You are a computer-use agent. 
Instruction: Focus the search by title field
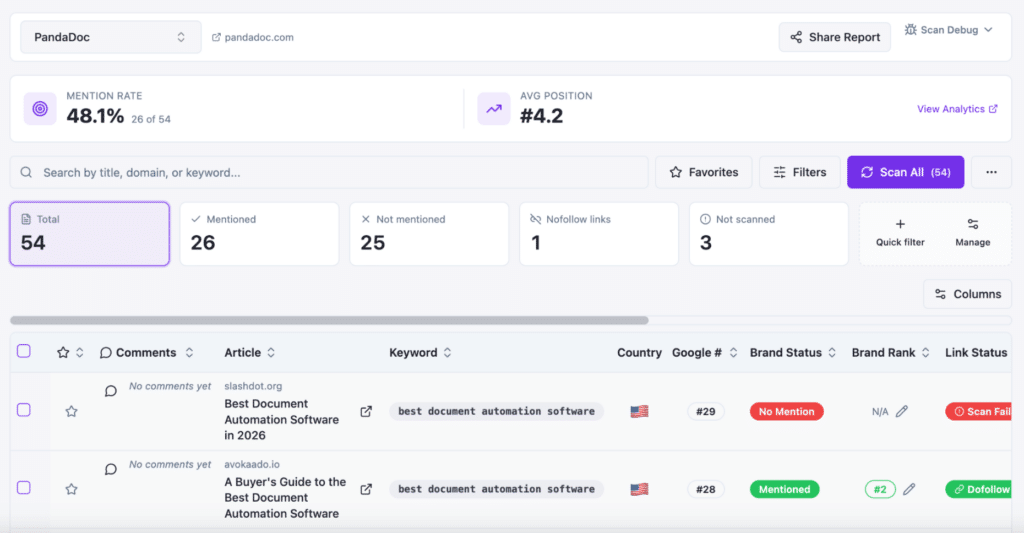coord(329,172)
